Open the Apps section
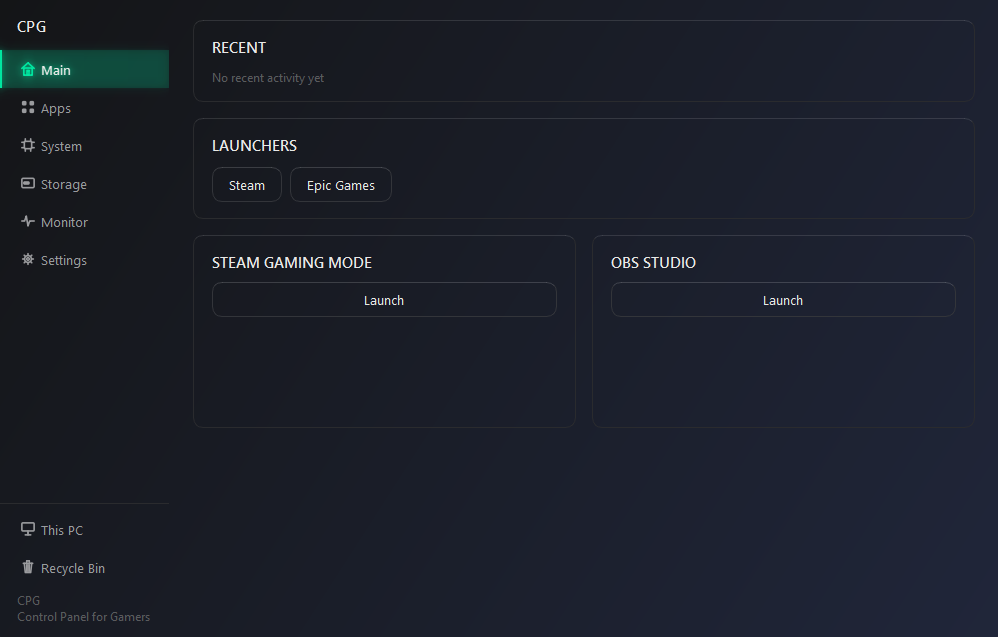Viewport: 998px width, 637px height. (x=85, y=108)
